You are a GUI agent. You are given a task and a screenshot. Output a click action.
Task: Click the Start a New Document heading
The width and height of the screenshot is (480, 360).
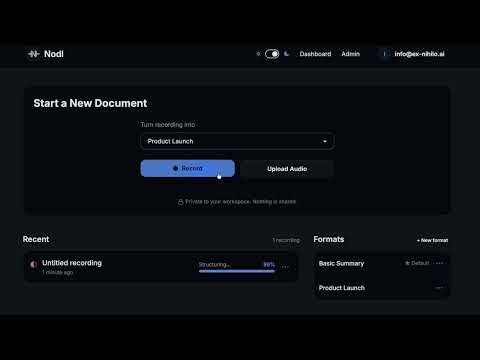pyautogui.click(x=90, y=103)
